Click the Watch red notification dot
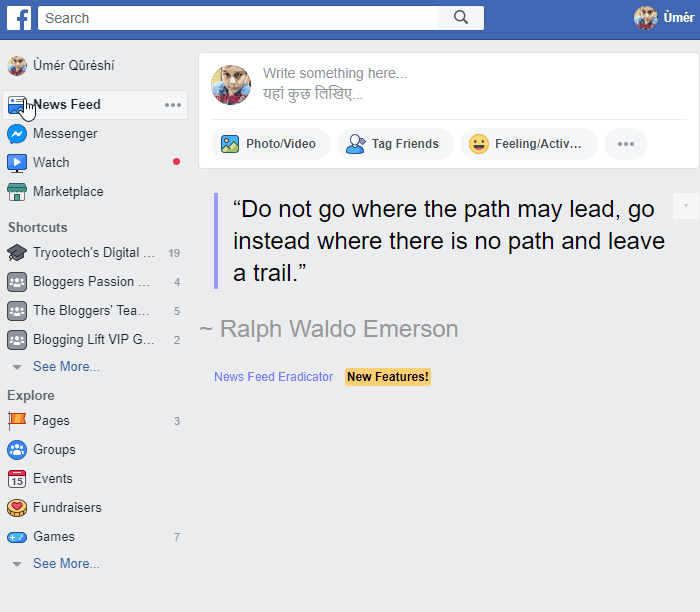This screenshot has width=700, height=612. click(x=176, y=162)
